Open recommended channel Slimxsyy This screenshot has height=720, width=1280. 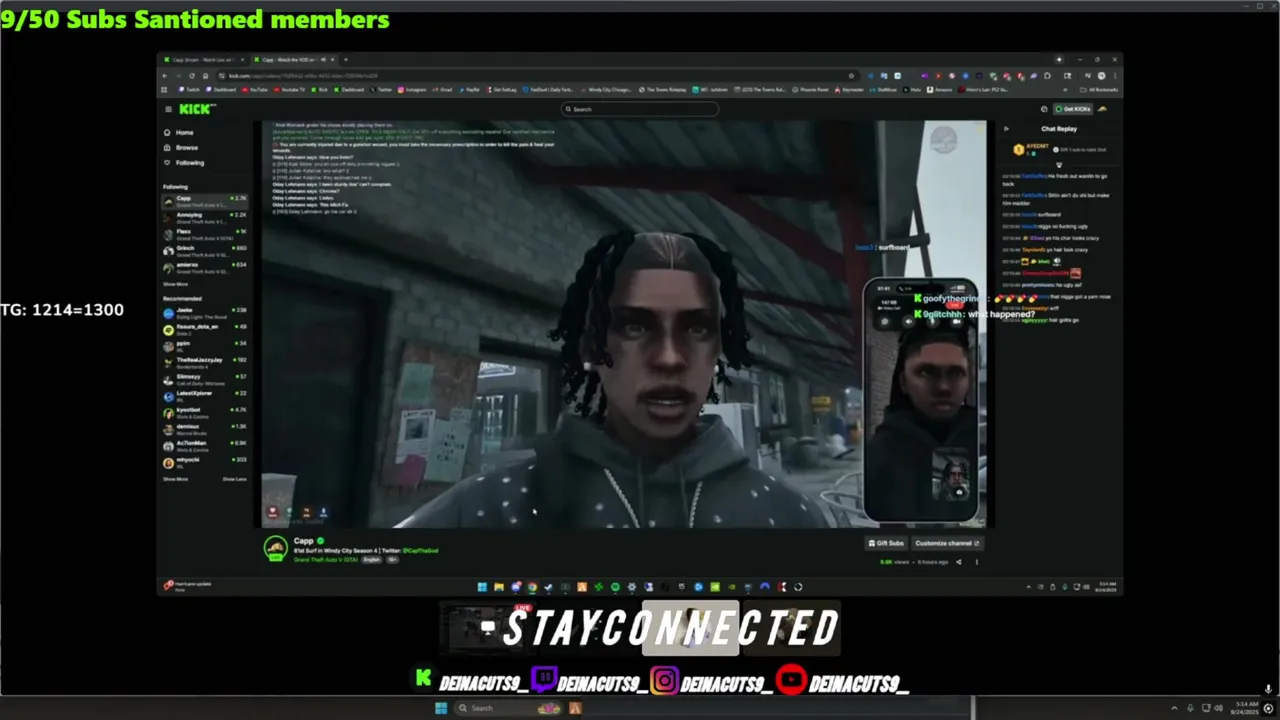[x=205, y=380]
